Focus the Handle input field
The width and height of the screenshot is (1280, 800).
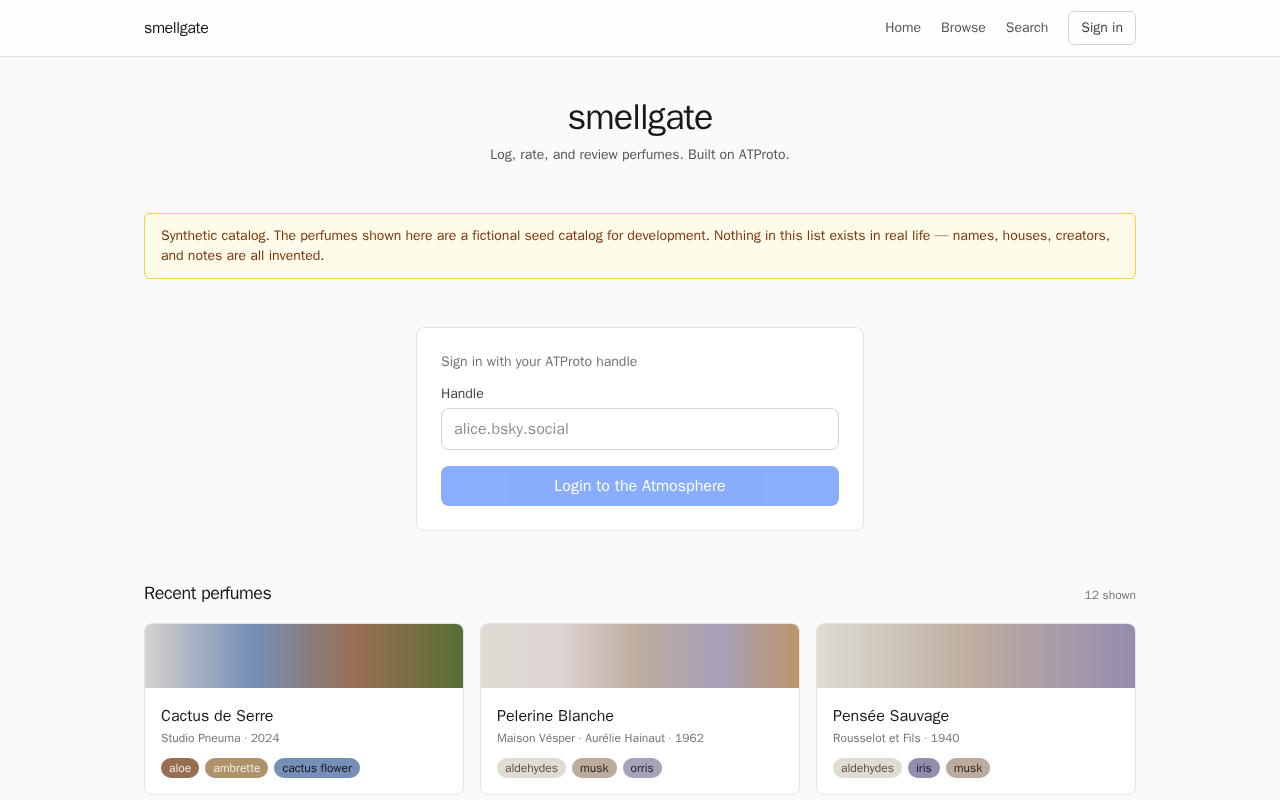click(640, 429)
